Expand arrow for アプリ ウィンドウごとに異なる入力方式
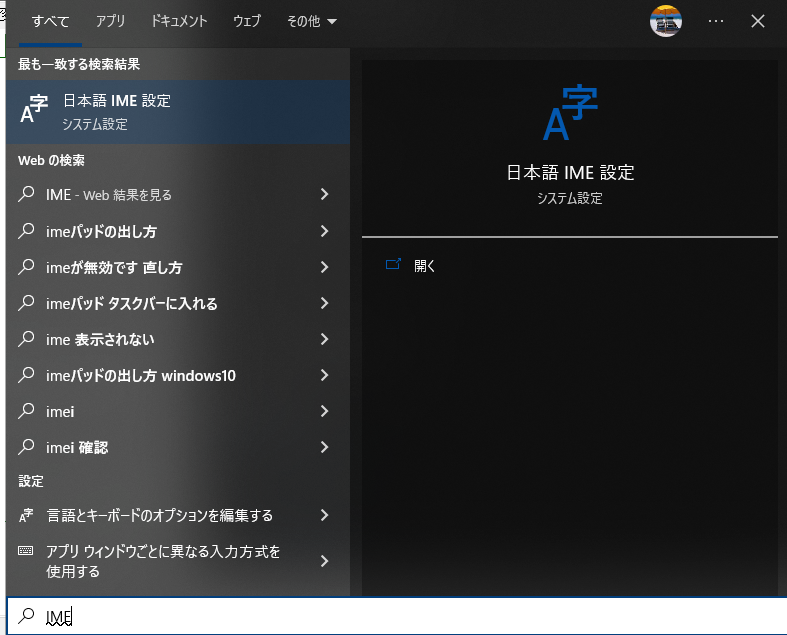This screenshot has height=635, width=787. click(324, 561)
